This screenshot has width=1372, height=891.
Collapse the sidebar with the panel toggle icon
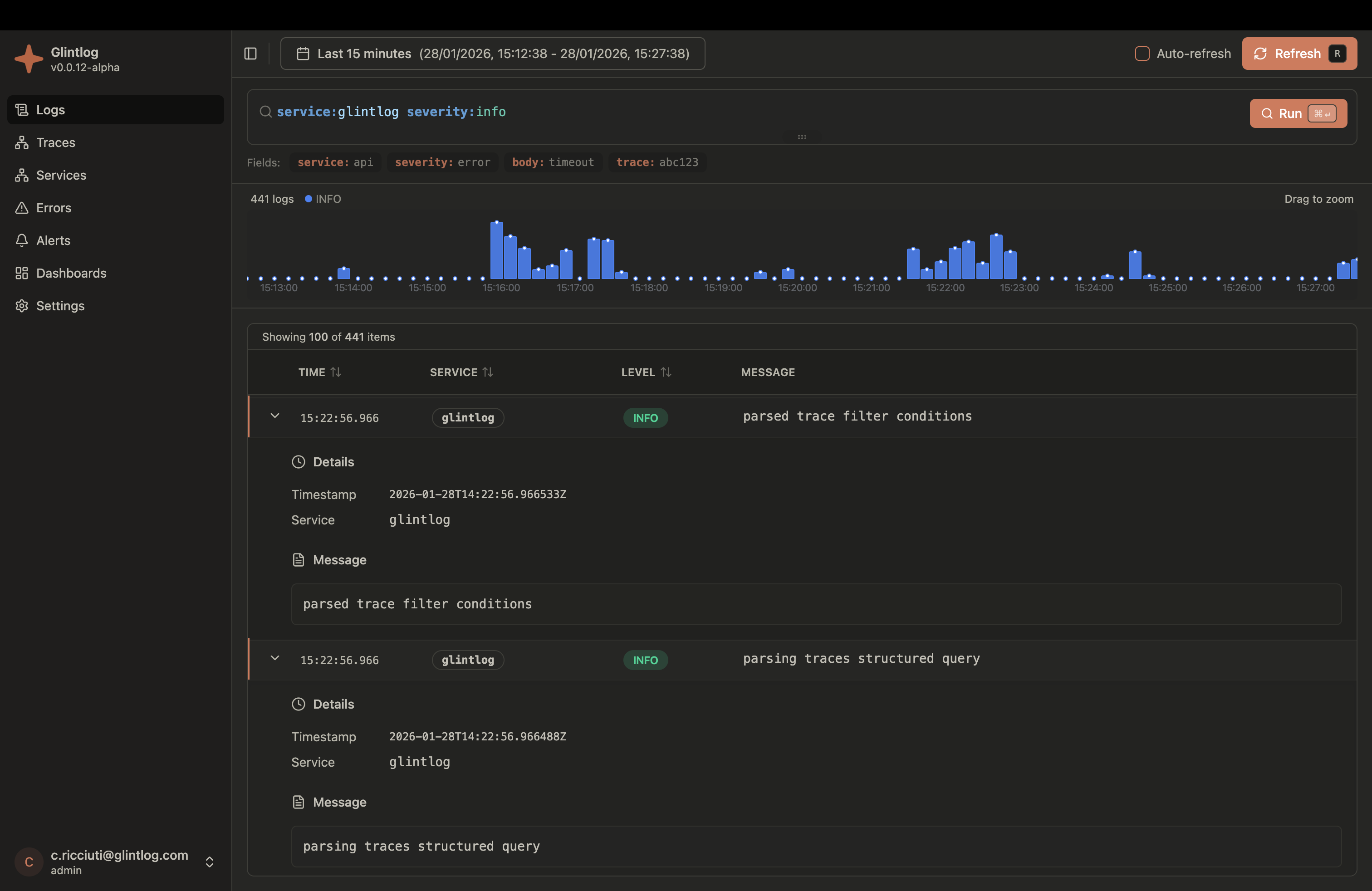250,53
